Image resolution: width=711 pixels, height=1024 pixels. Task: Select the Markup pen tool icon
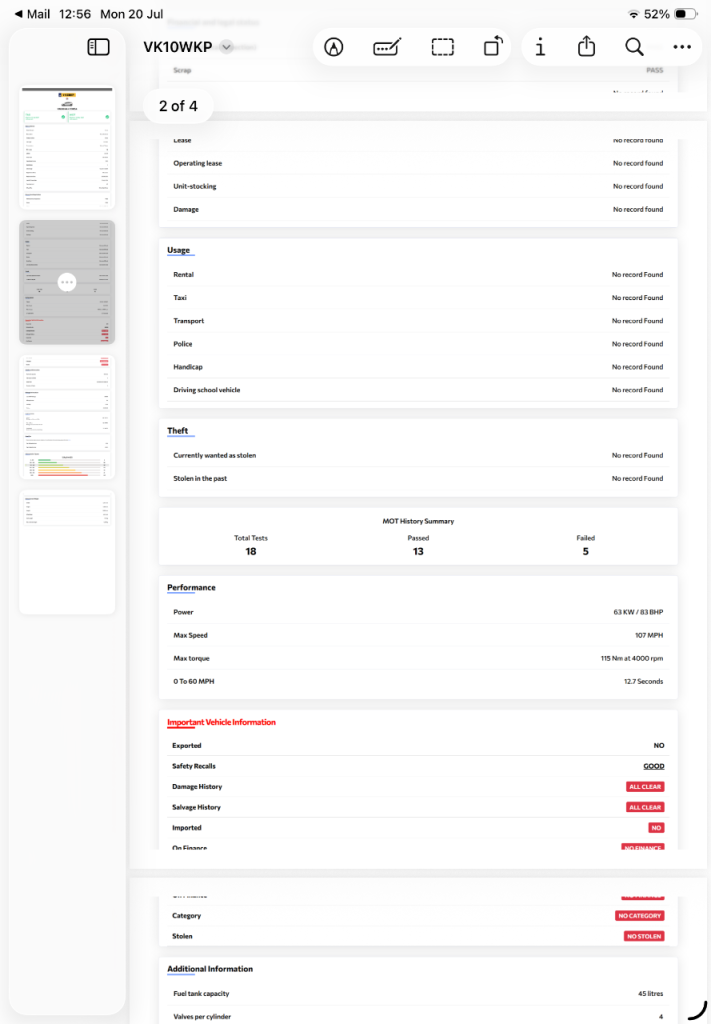(334, 47)
